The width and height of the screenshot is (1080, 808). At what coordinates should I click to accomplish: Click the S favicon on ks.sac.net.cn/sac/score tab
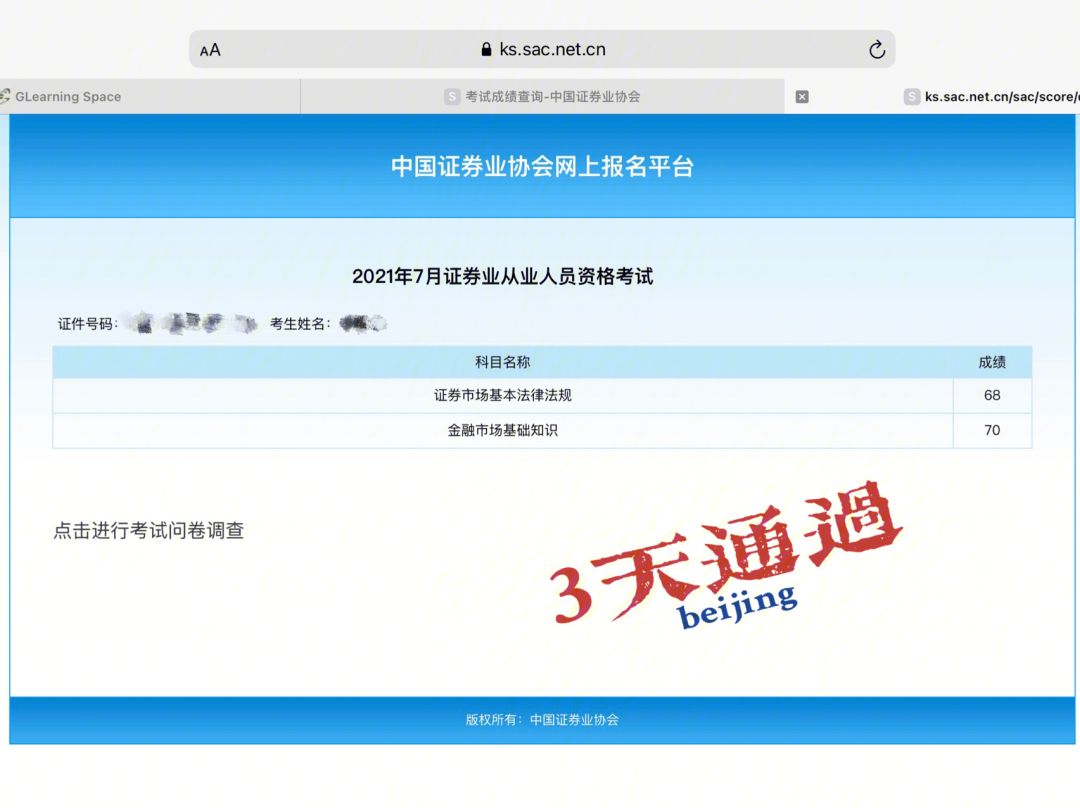point(912,97)
